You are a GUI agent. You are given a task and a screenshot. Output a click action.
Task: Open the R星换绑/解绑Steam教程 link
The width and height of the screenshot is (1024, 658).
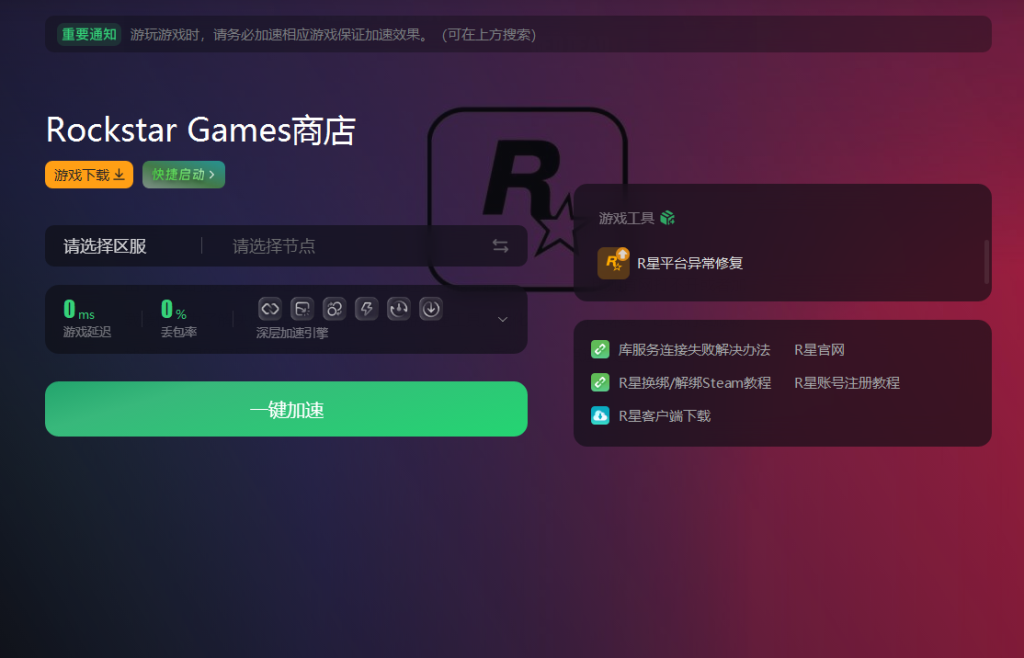click(695, 383)
